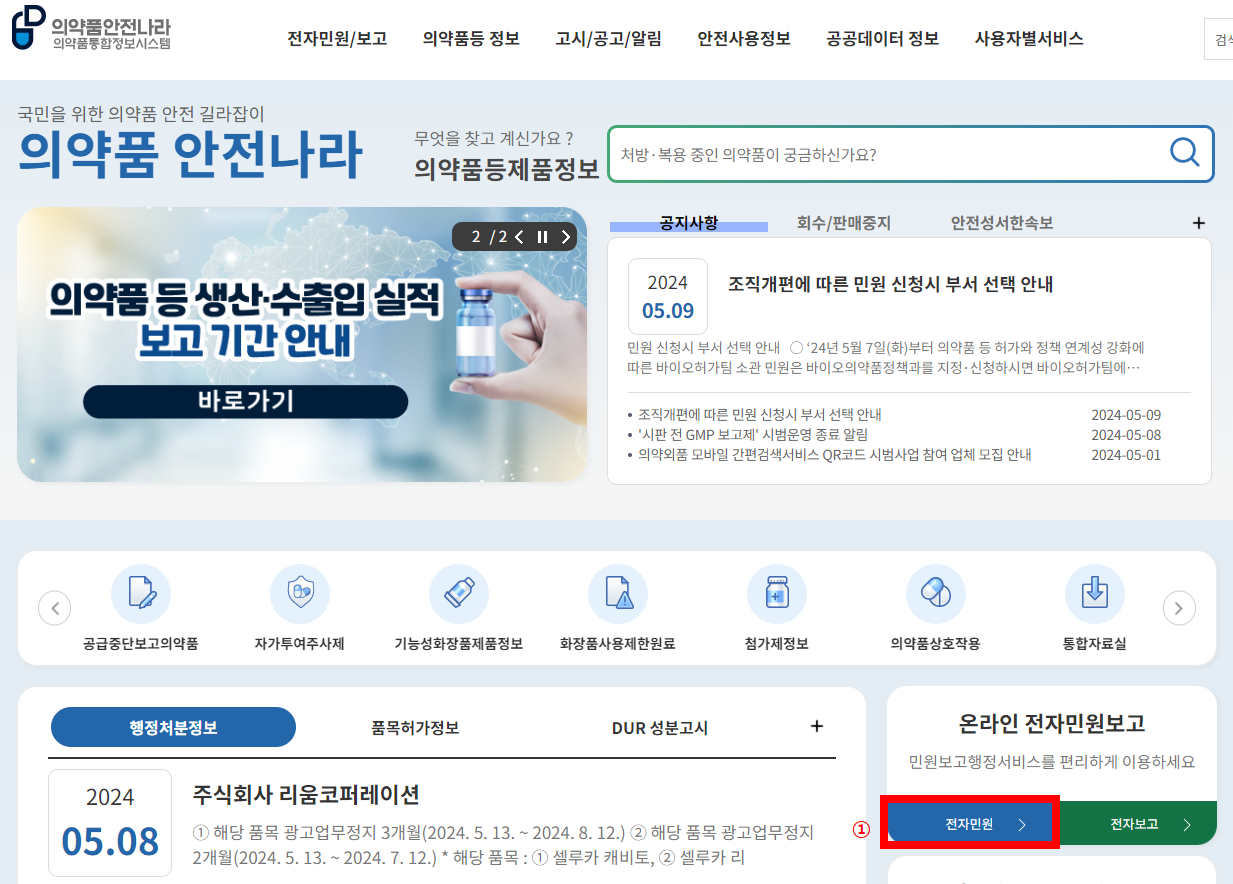
Task: Expand more notices with the plus button
Action: click(1198, 222)
